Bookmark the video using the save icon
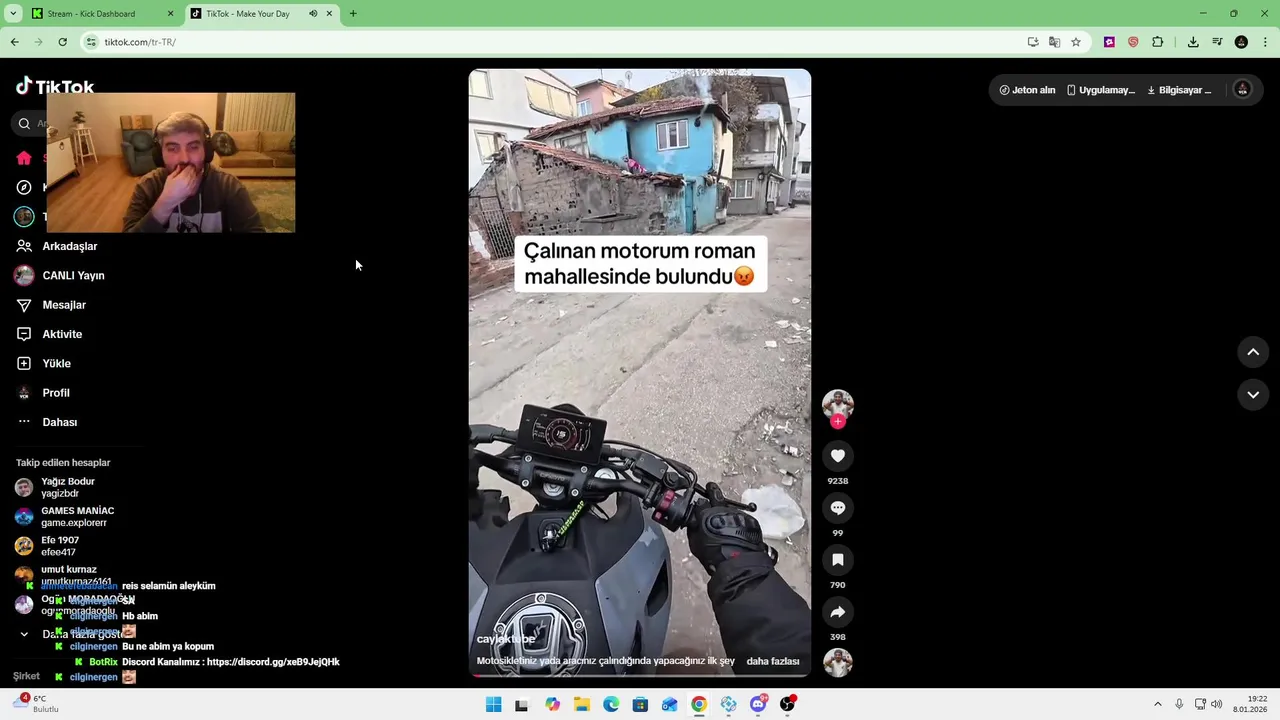The height and width of the screenshot is (720, 1280). (x=838, y=560)
